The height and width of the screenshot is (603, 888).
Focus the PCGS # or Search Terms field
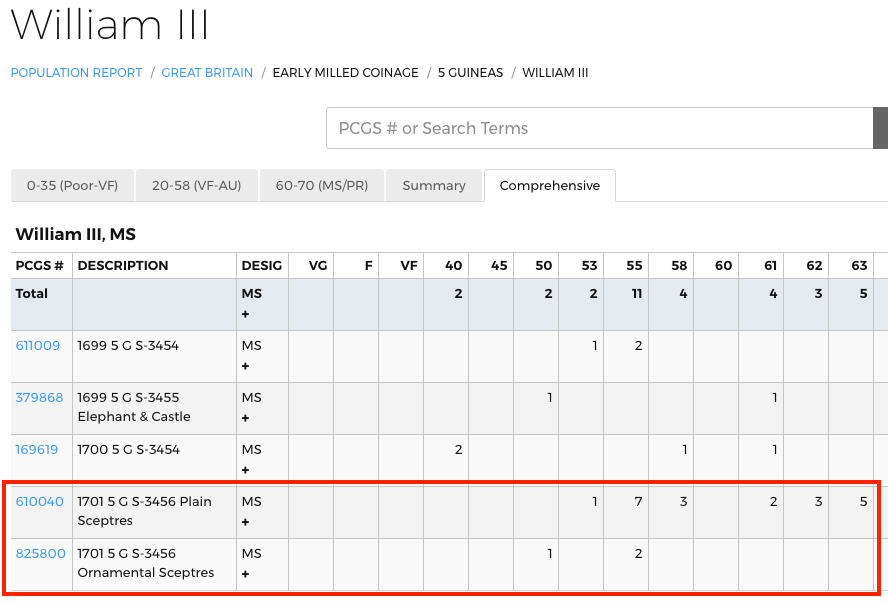(598, 128)
